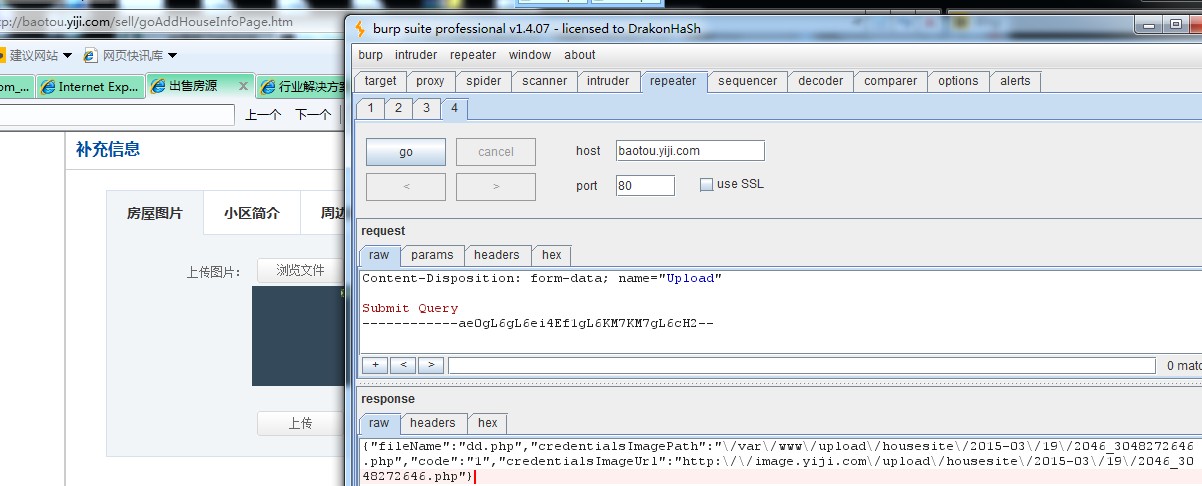This screenshot has height=486, width=1202.
Task: Click the 下一个 find next button
Action: [312, 115]
